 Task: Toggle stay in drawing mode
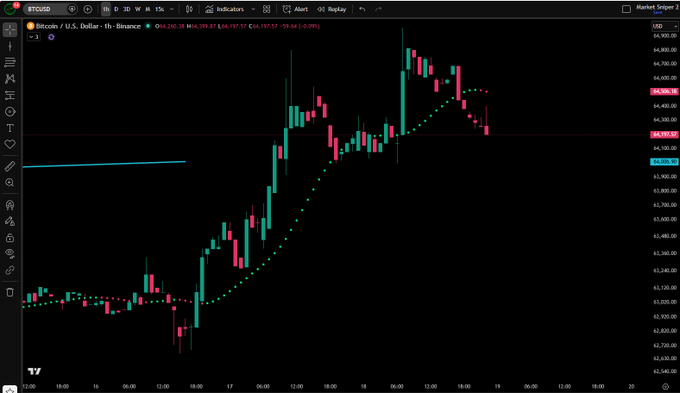pos(10,221)
